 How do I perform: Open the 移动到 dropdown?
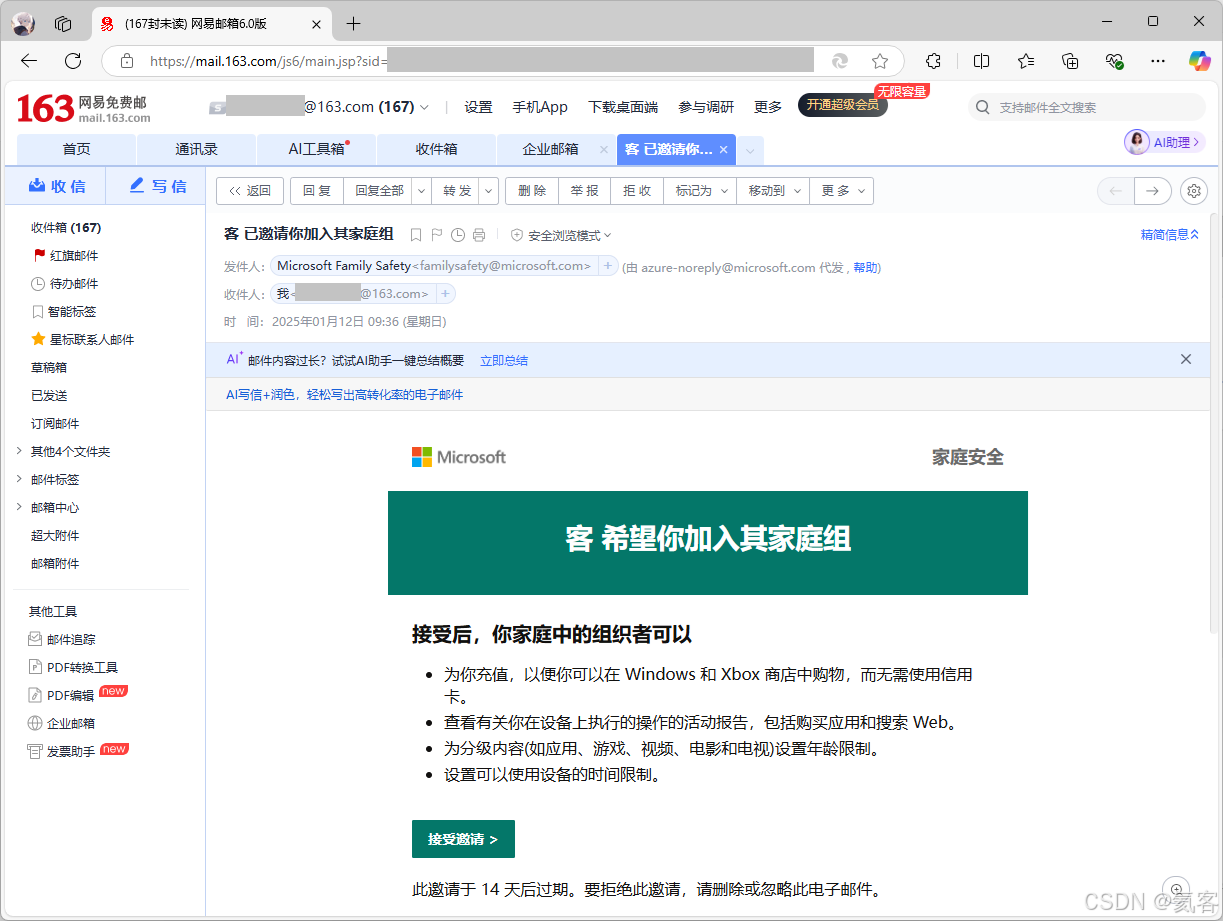(773, 191)
